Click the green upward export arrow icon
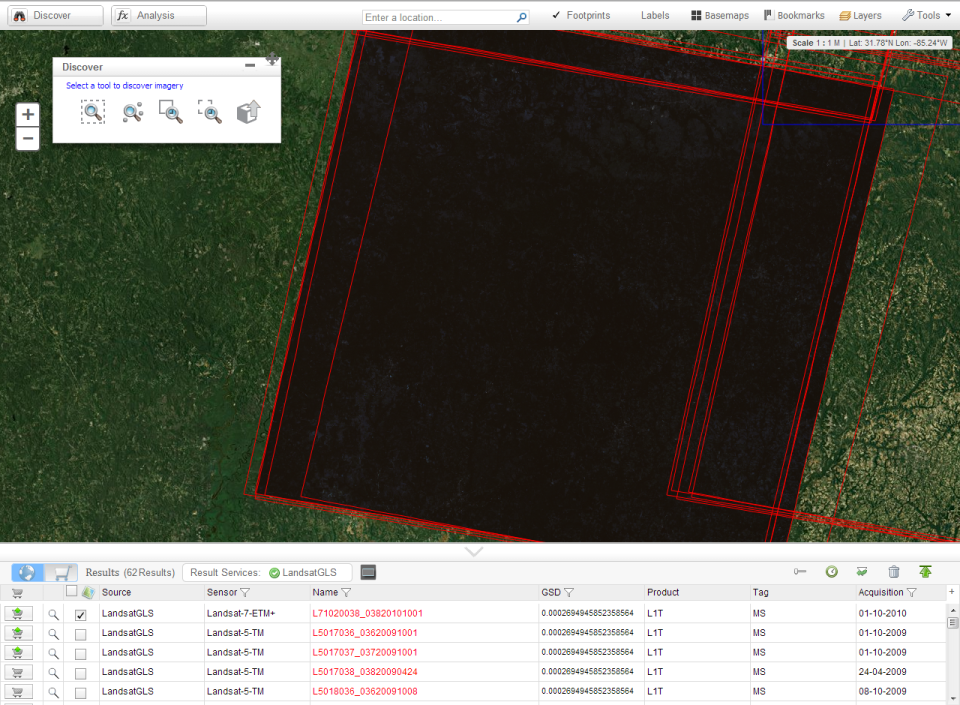This screenshot has height=705, width=960. pos(925,572)
